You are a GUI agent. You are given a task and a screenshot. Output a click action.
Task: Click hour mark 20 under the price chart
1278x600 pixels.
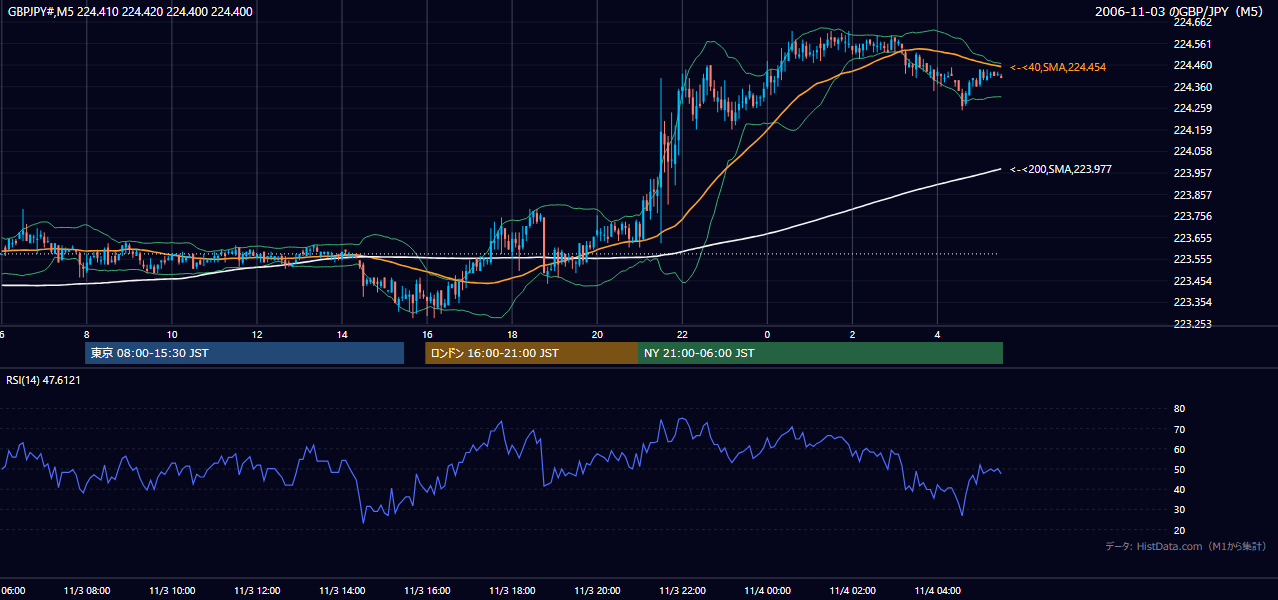pos(597,334)
